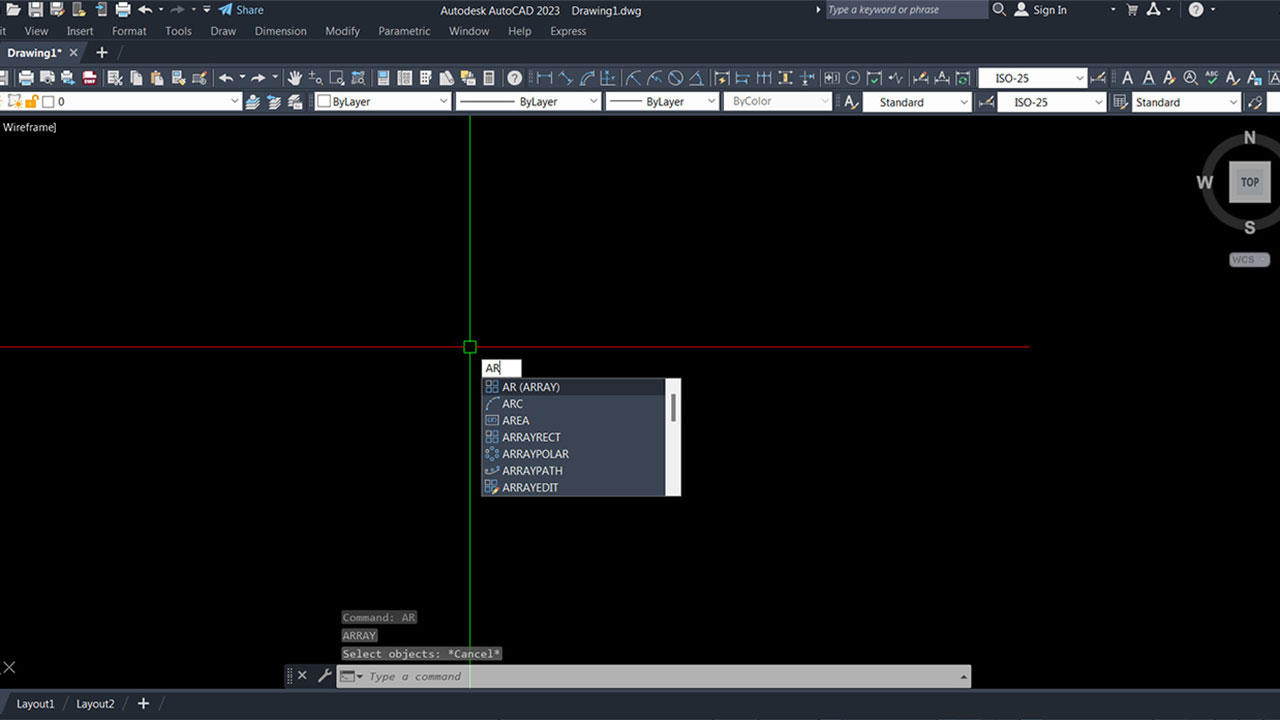Open the Format menu
This screenshot has width=1280, height=720.
click(x=129, y=31)
